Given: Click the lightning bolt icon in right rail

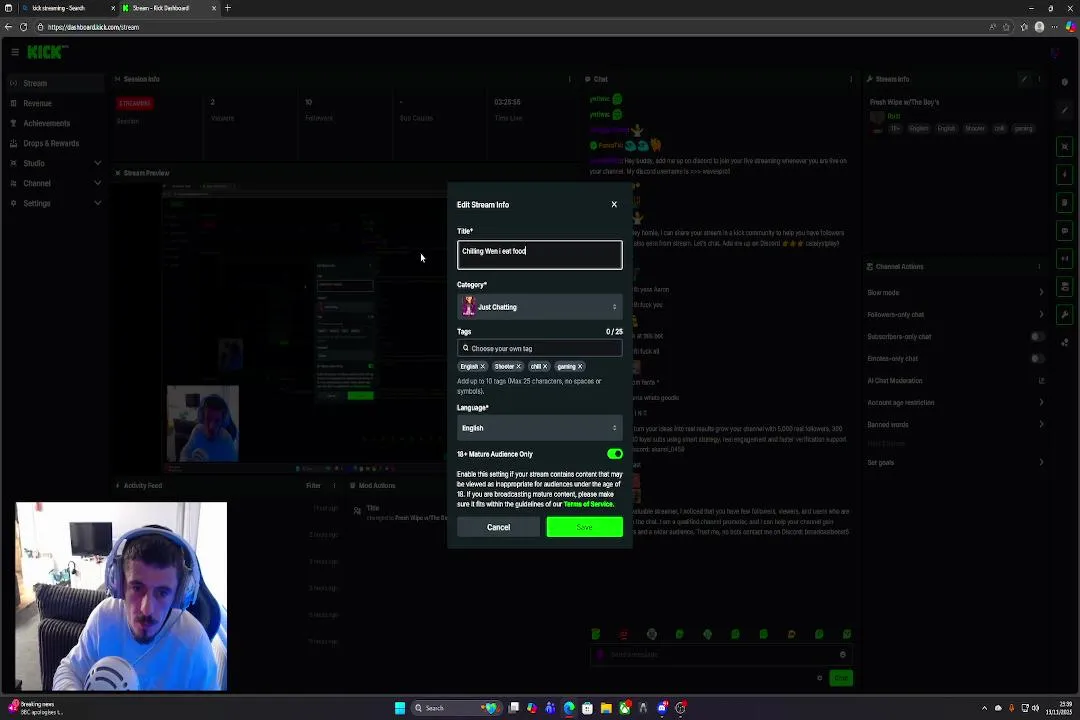Looking at the screenshot, I should [x=1064, y=174].
